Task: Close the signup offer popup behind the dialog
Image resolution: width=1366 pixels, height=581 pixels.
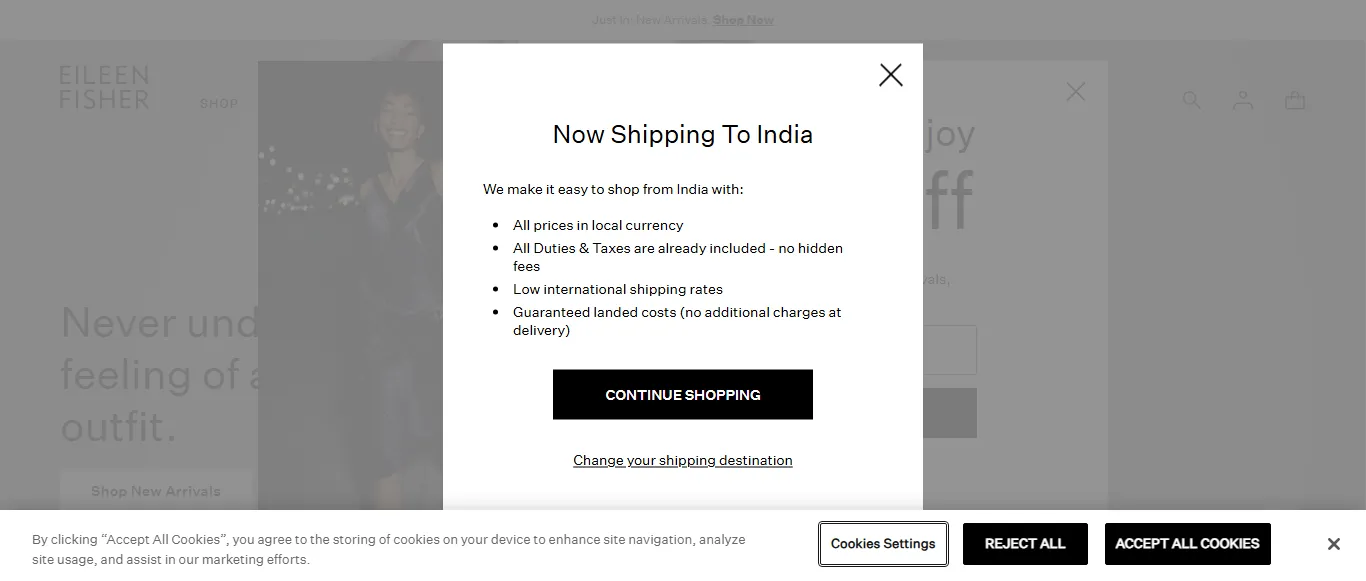Action: click(x=1075, y=92)
